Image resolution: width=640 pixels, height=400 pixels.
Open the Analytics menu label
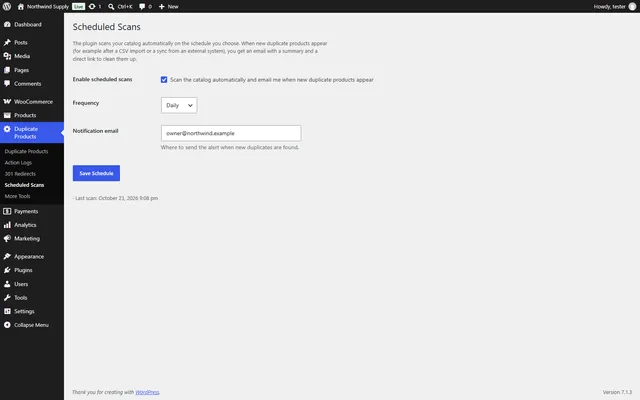coord(25,225)
